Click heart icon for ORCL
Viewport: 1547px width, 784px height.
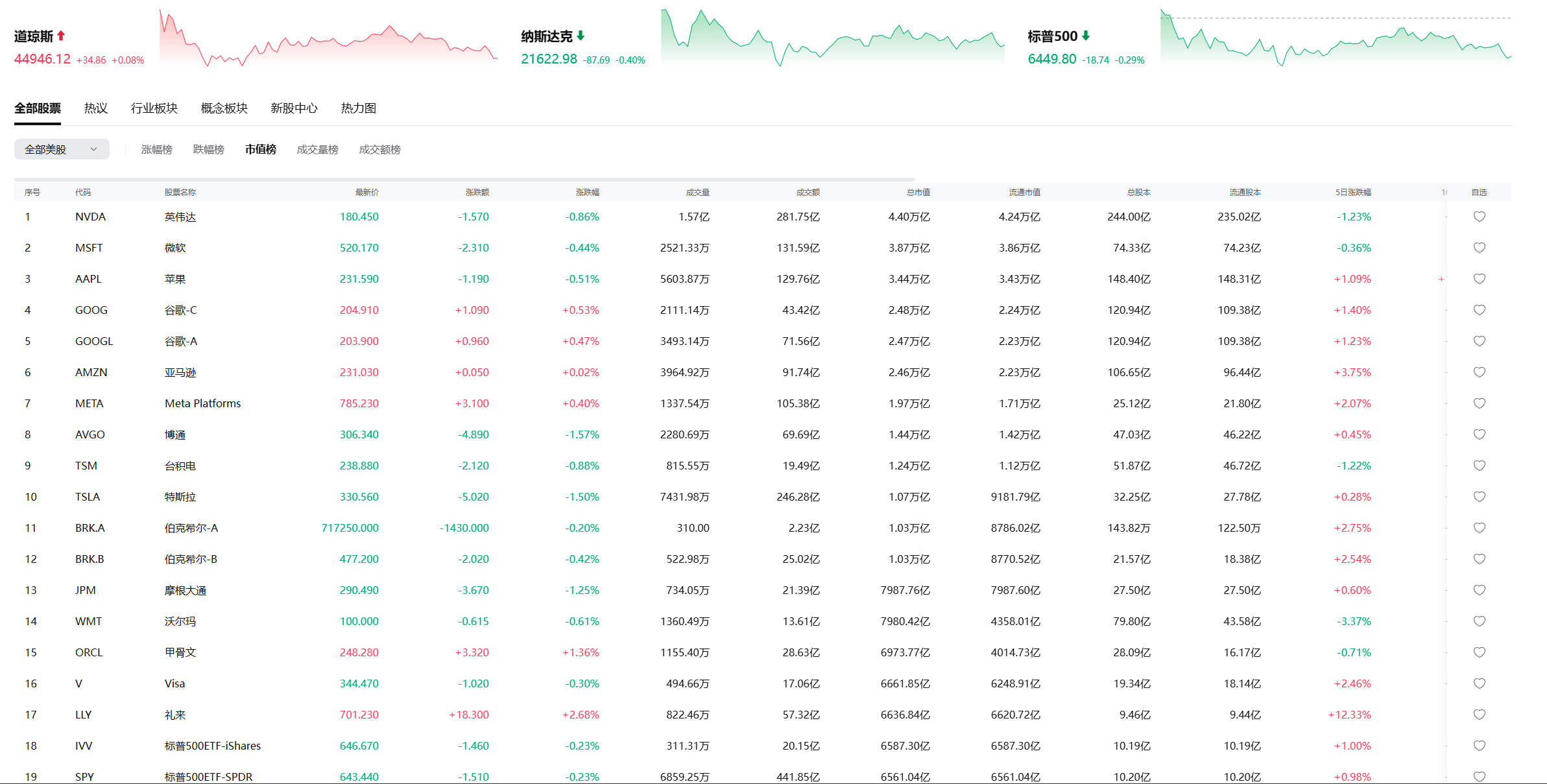1479,652
